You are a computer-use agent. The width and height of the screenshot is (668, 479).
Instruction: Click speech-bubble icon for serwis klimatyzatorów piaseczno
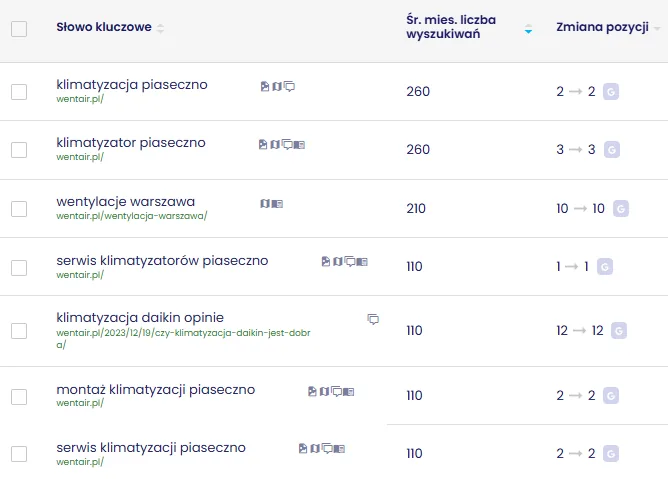[x=350, y=261]
